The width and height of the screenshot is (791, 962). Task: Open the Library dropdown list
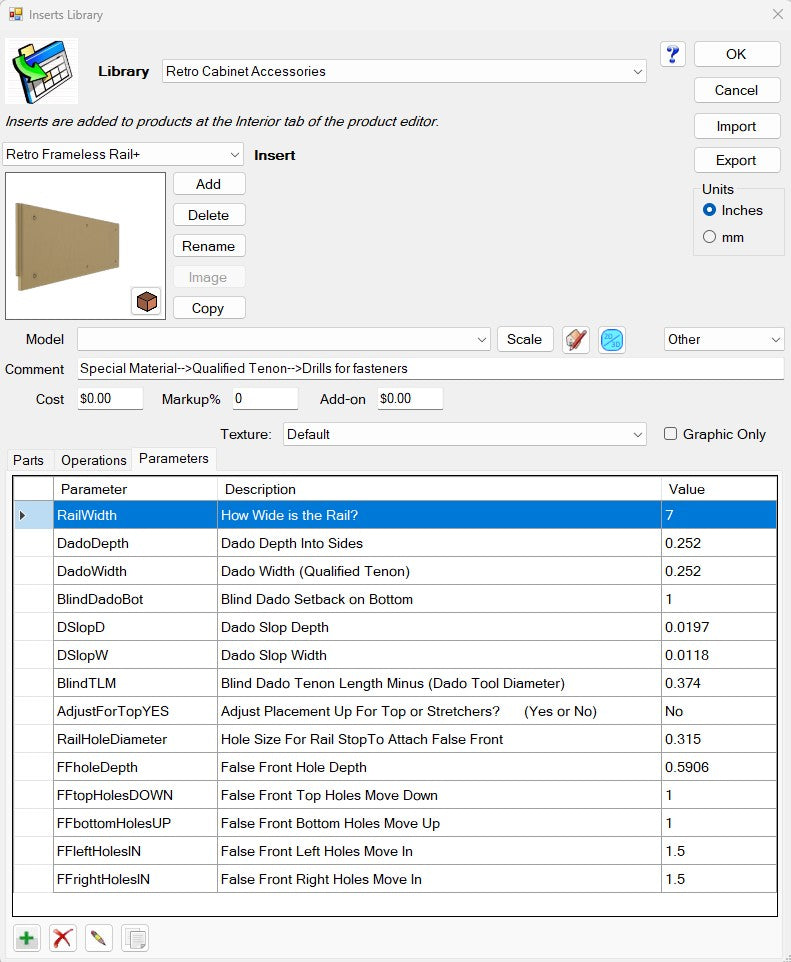tap(637, 72)
